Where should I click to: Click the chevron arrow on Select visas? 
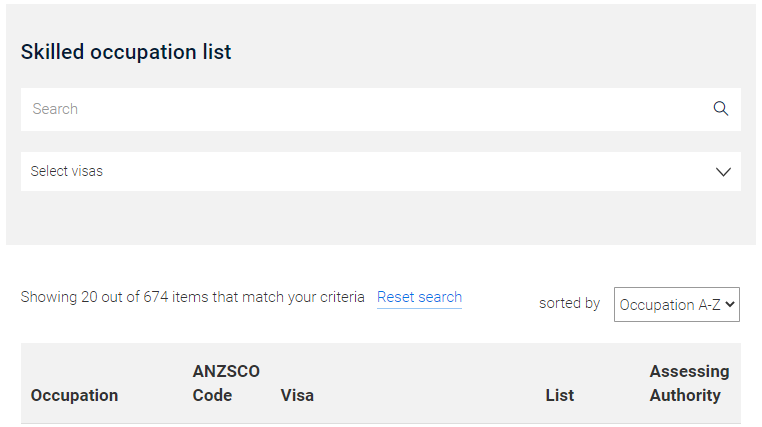[724, 172]
